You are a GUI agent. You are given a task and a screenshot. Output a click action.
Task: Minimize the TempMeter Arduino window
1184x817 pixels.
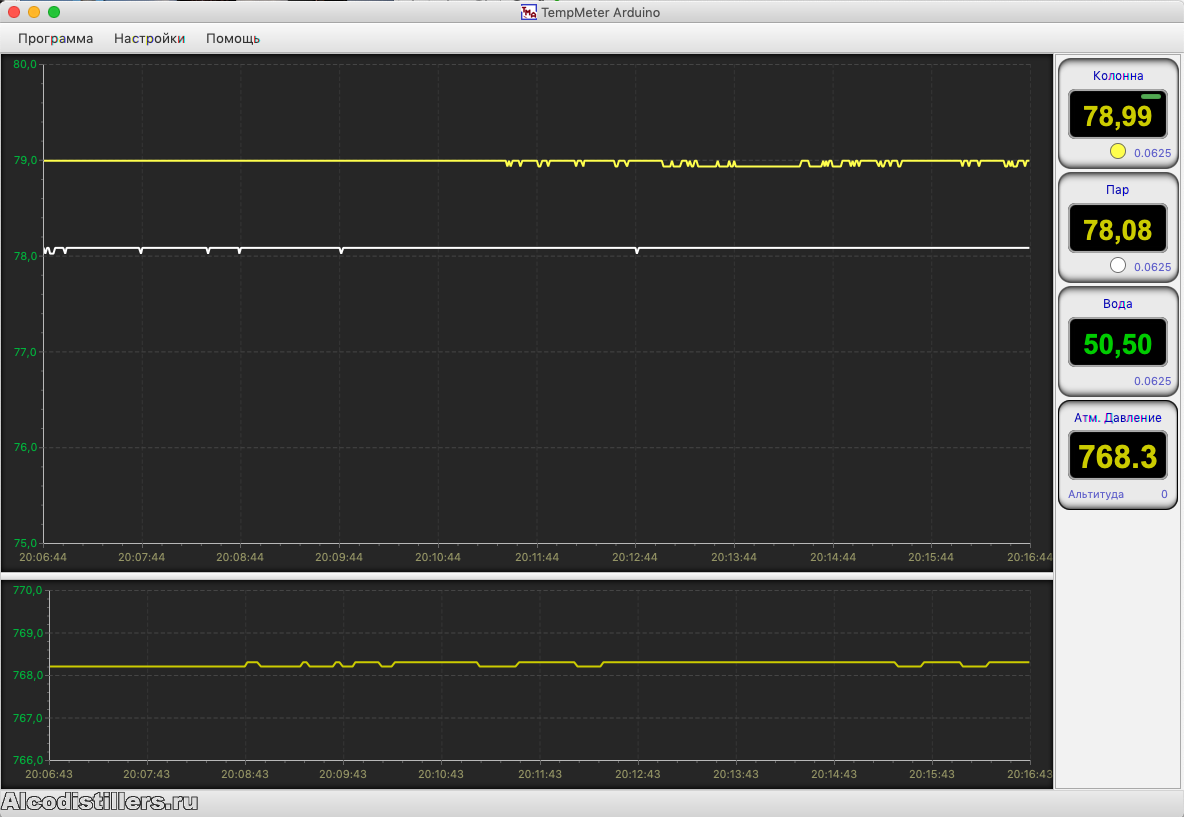(34, 12)
